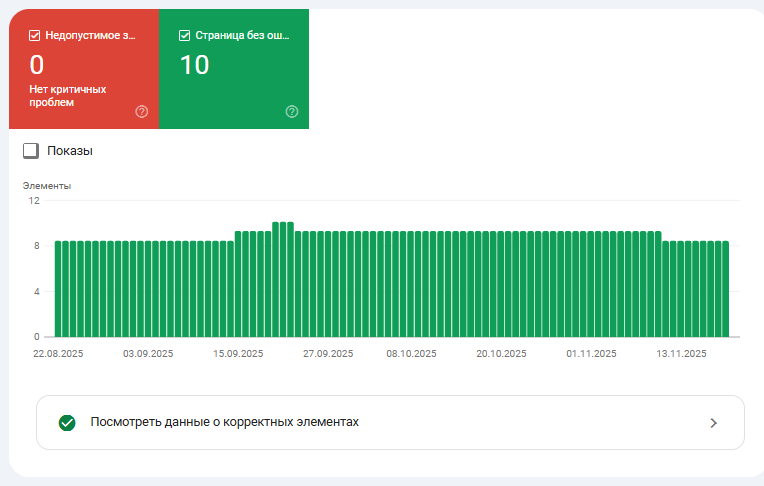Uncheck the Страница без ошибок checkbox

point(184,35)
